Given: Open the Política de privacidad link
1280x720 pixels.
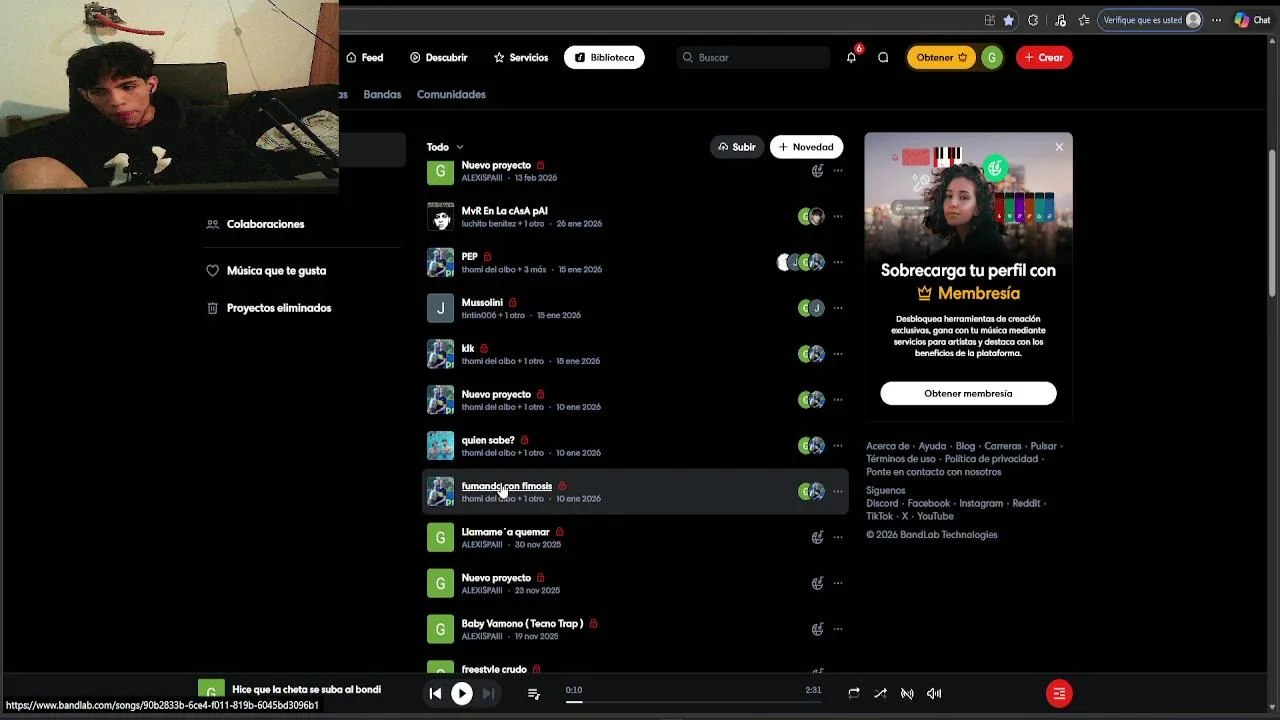Looking at the screenshot, I should click(x=991, y=459).
